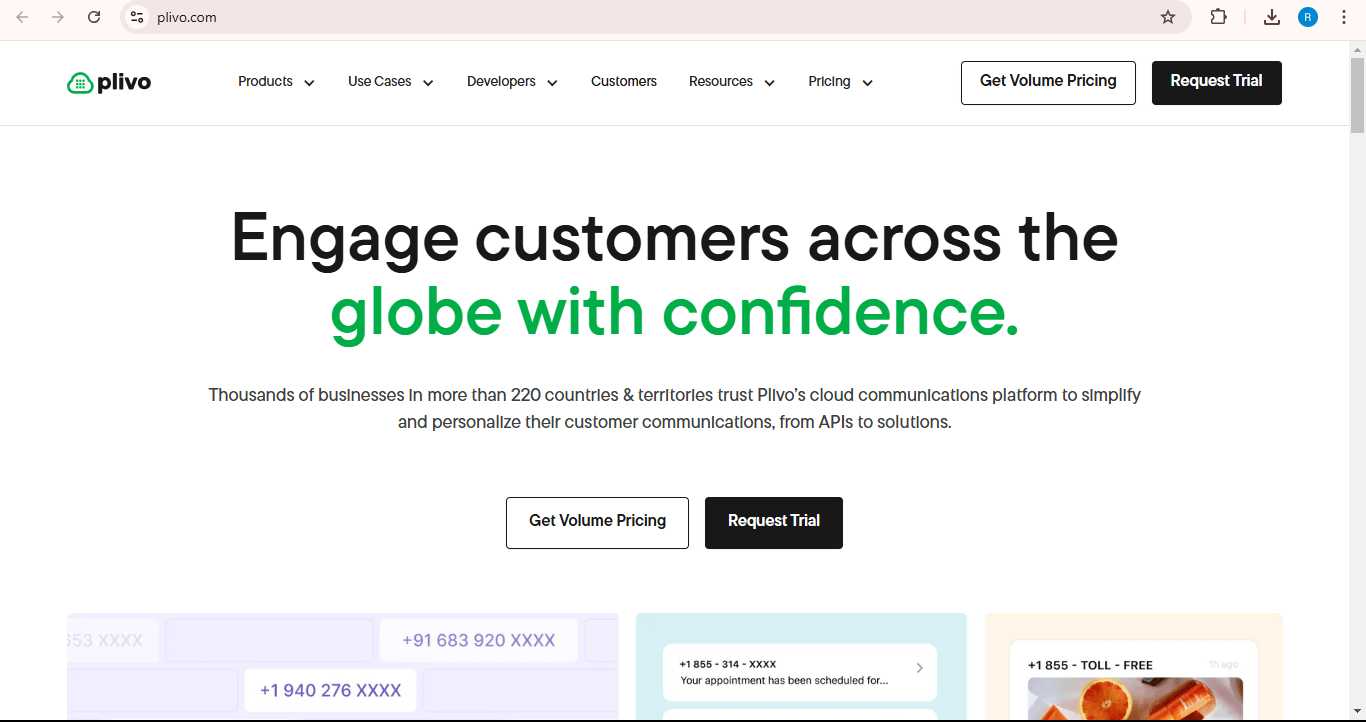
Task: Open the Developers dropdown menu
Action: click(512, 82)
